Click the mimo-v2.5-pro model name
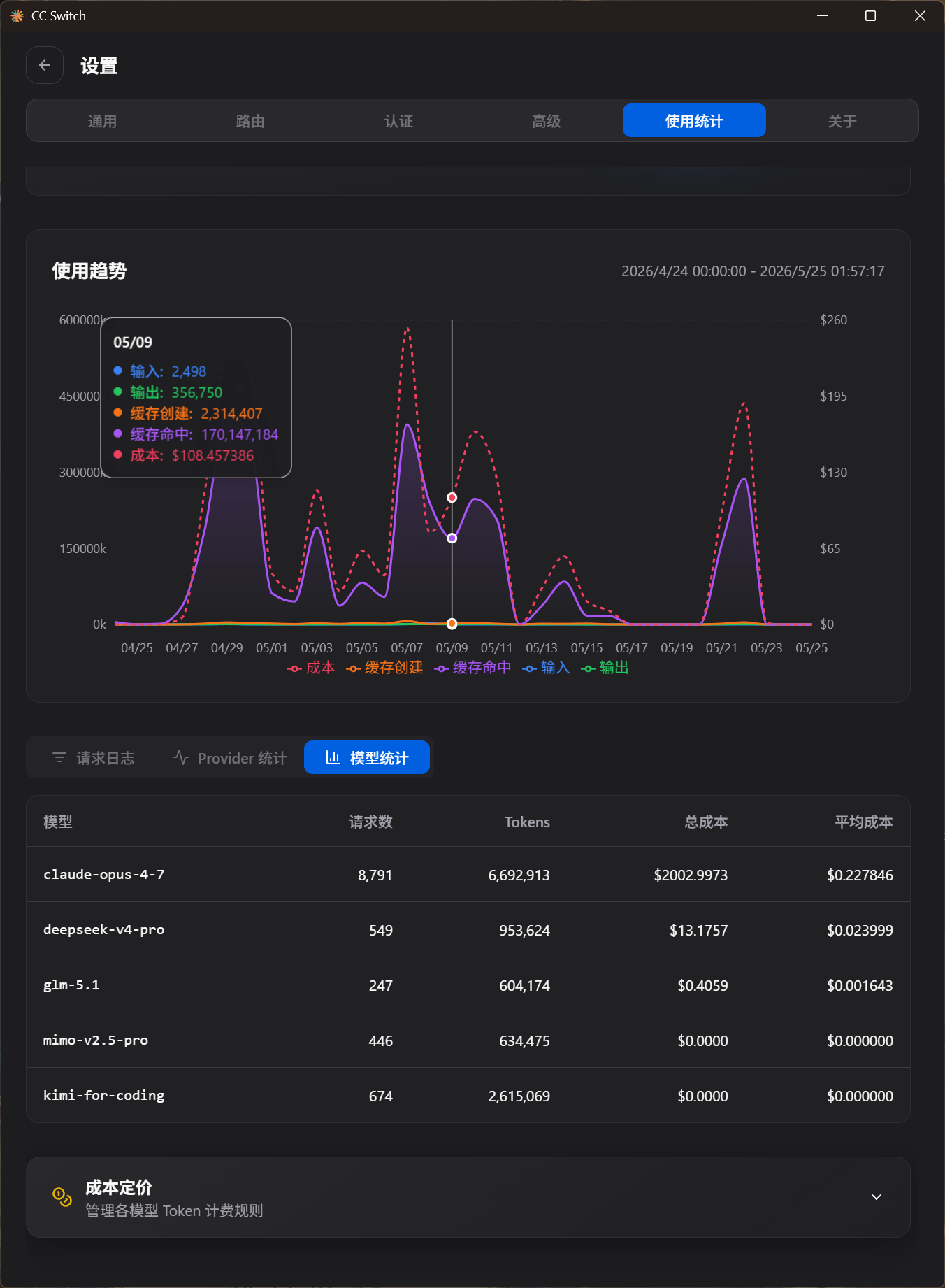The width and height of the screenshot is (945, 1288). coord(96,1040)
